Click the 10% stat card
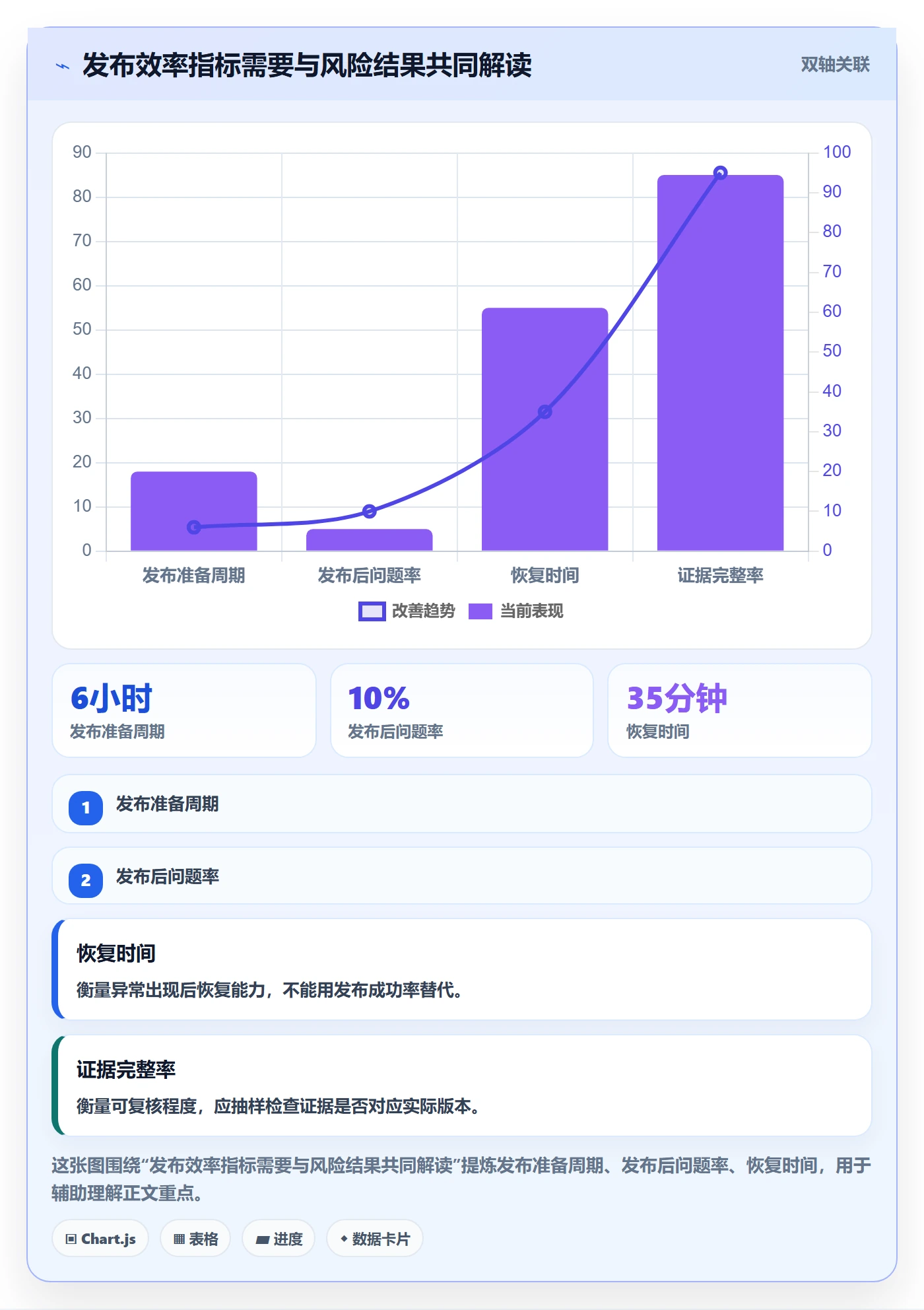Screen dimensions: 924x1310 click(462, 710)
